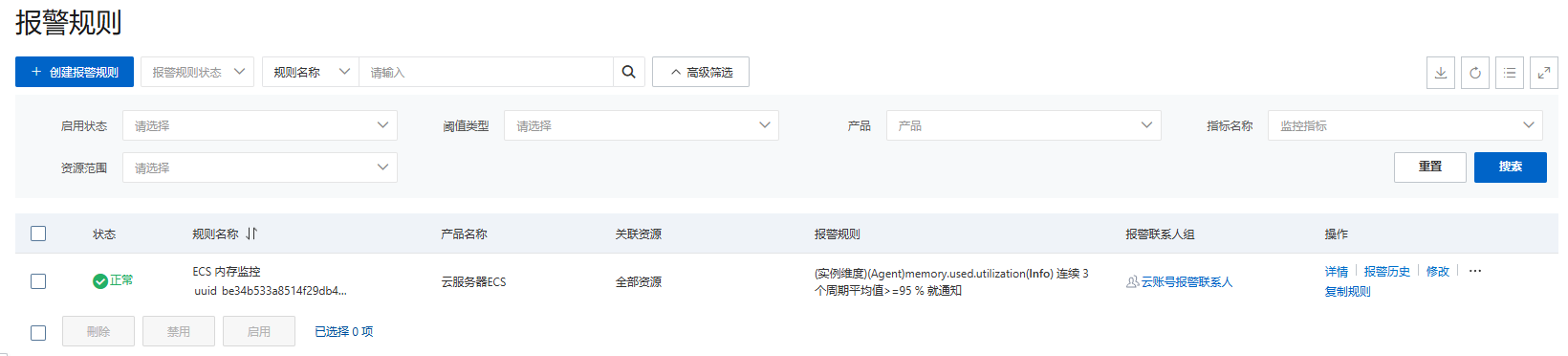The image size is (1568, 356).
Task: Download the alarm rules list
Action: point(1441,73)
